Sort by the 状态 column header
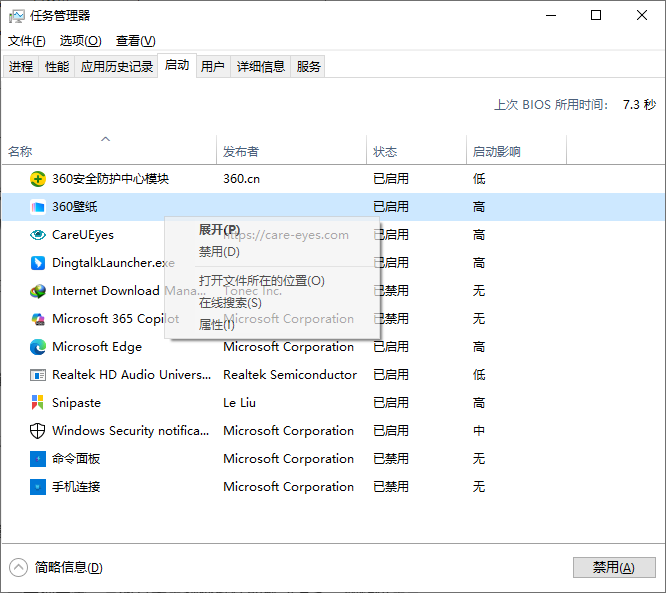This screenshot has width=666, height=593. pyautogui.click(x=417, y=150)
